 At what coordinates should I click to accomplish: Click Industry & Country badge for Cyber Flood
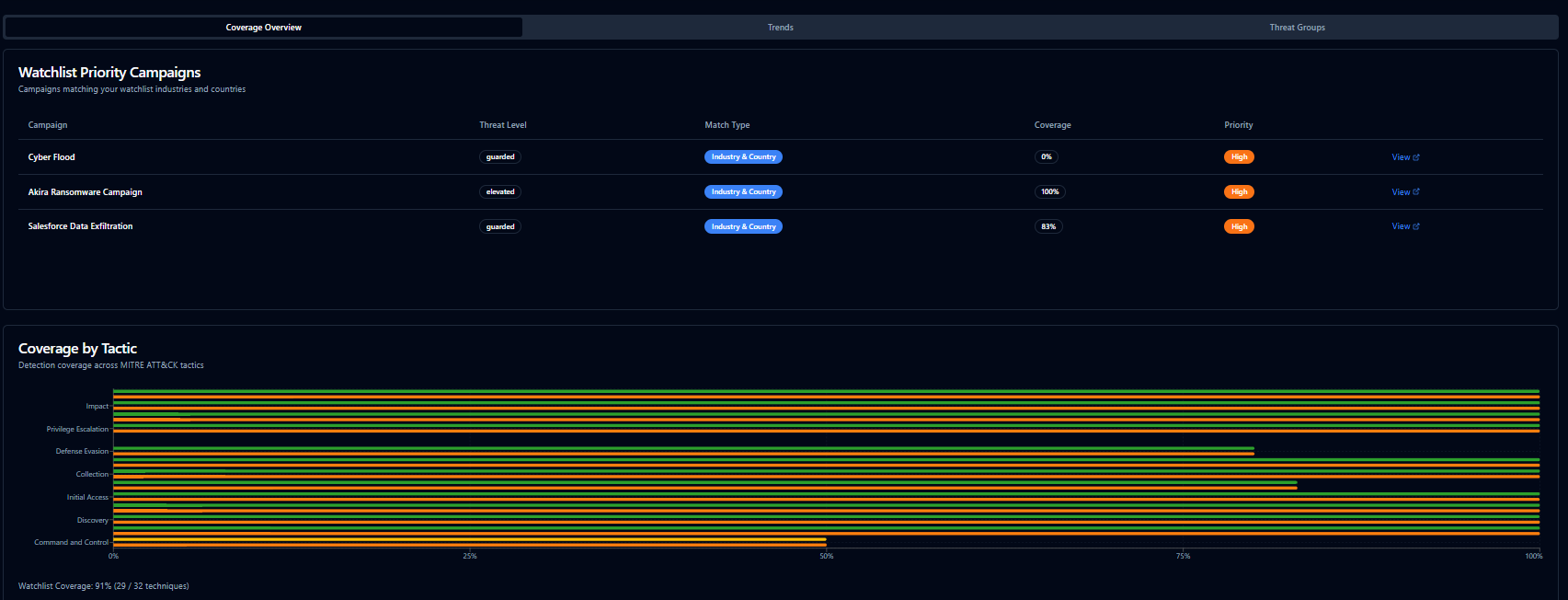click(743, 157)
